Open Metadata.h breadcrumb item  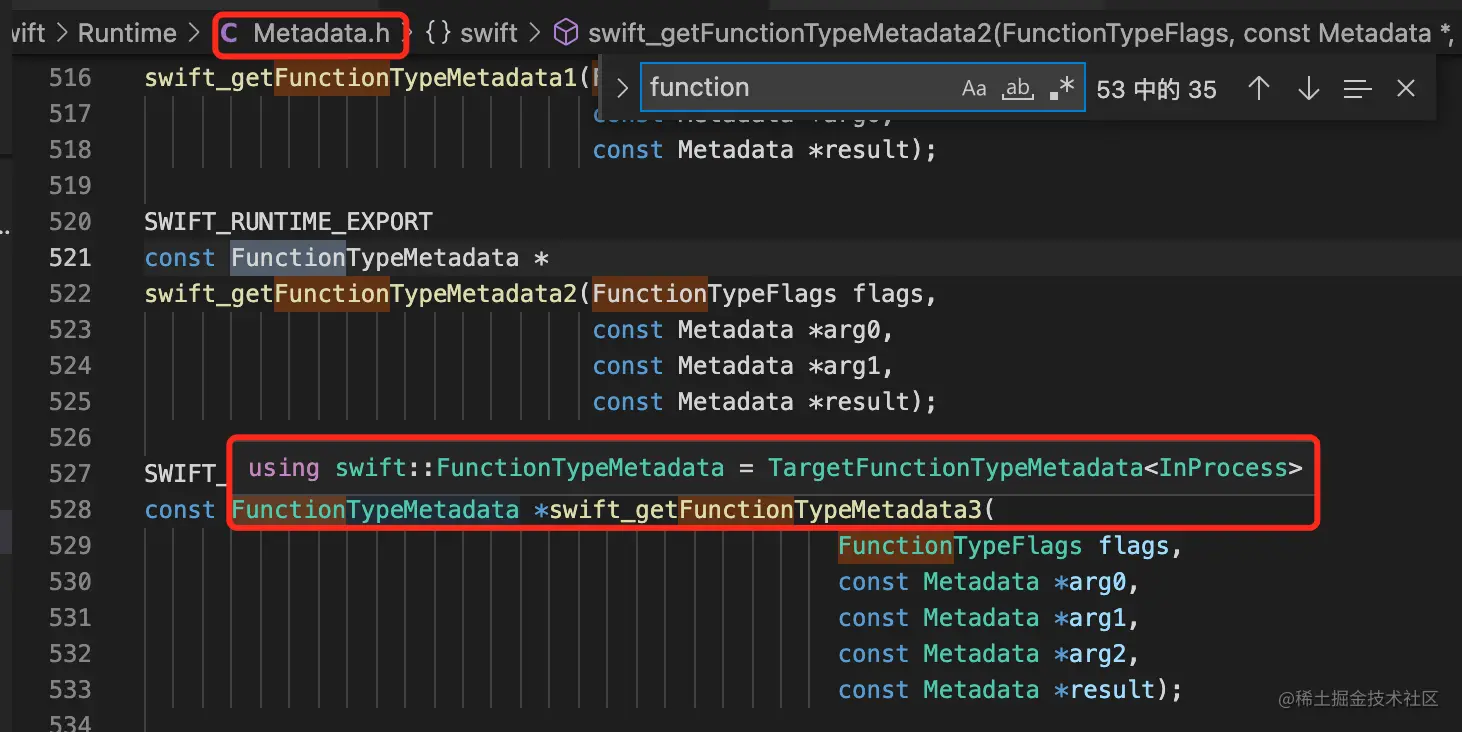[x=321, y=34]
